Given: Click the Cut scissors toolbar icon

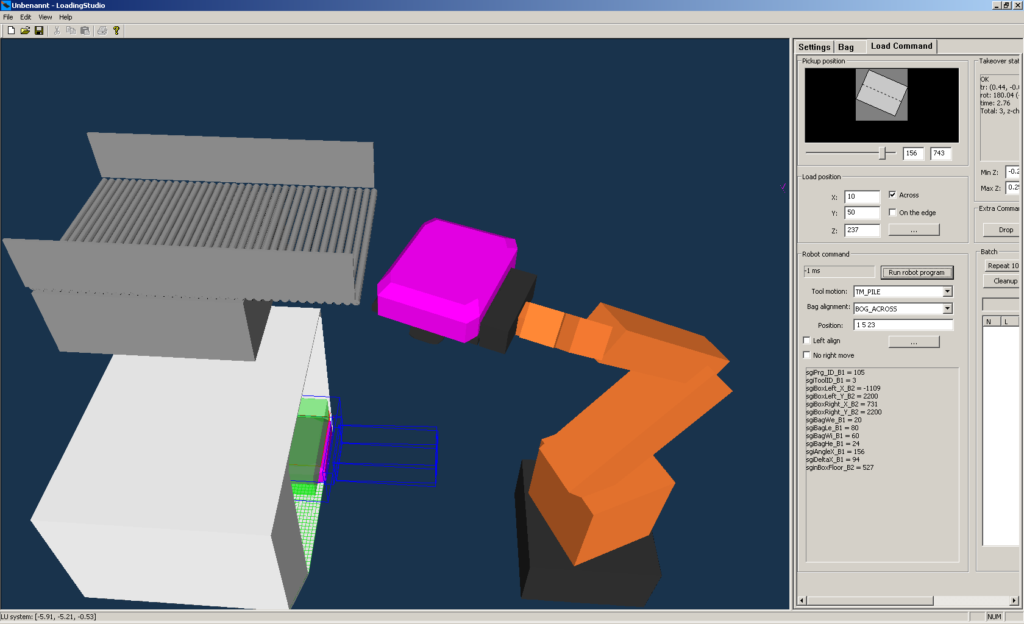Looking at the screenshot, I should (x=57, y=31).
